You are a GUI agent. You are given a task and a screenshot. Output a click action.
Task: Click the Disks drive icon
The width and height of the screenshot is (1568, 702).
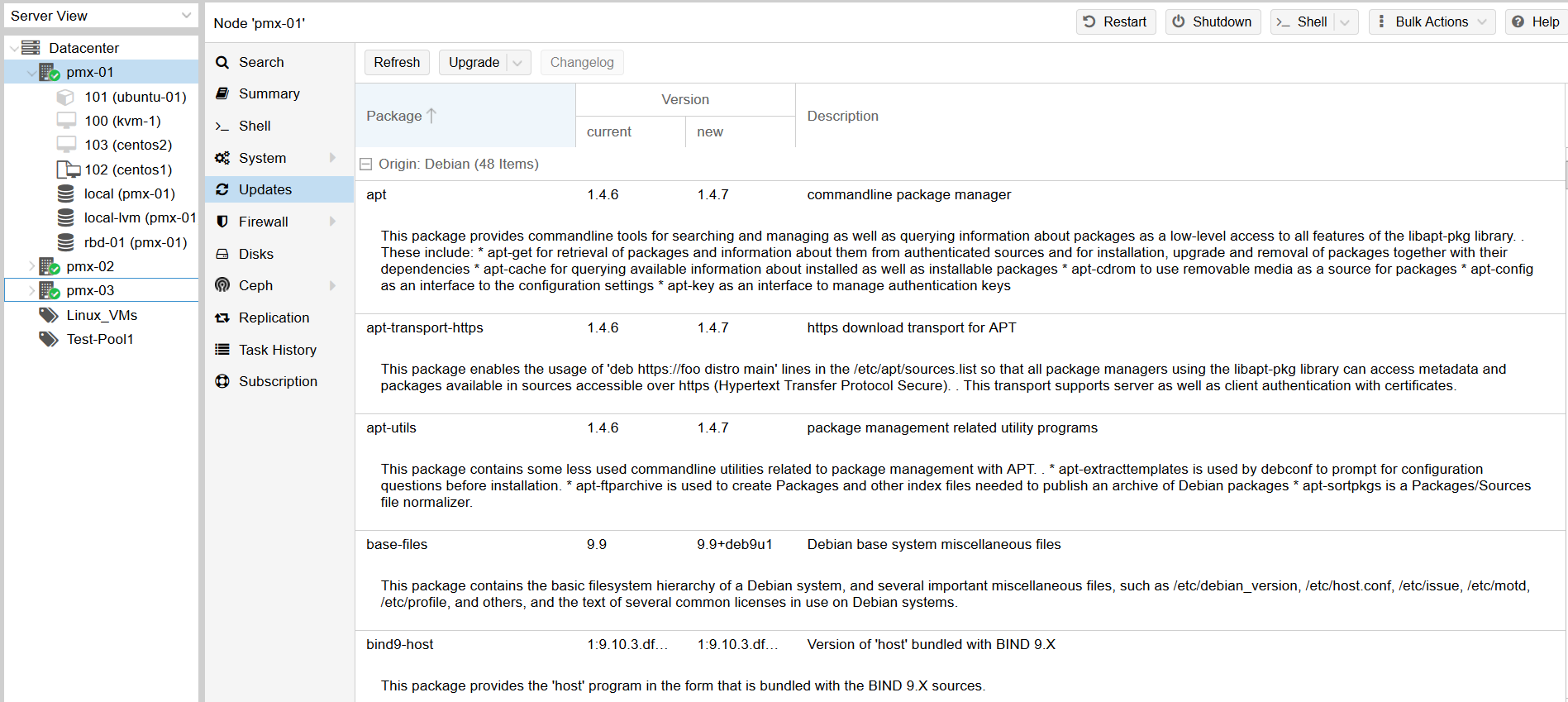[x=222, y=254]
